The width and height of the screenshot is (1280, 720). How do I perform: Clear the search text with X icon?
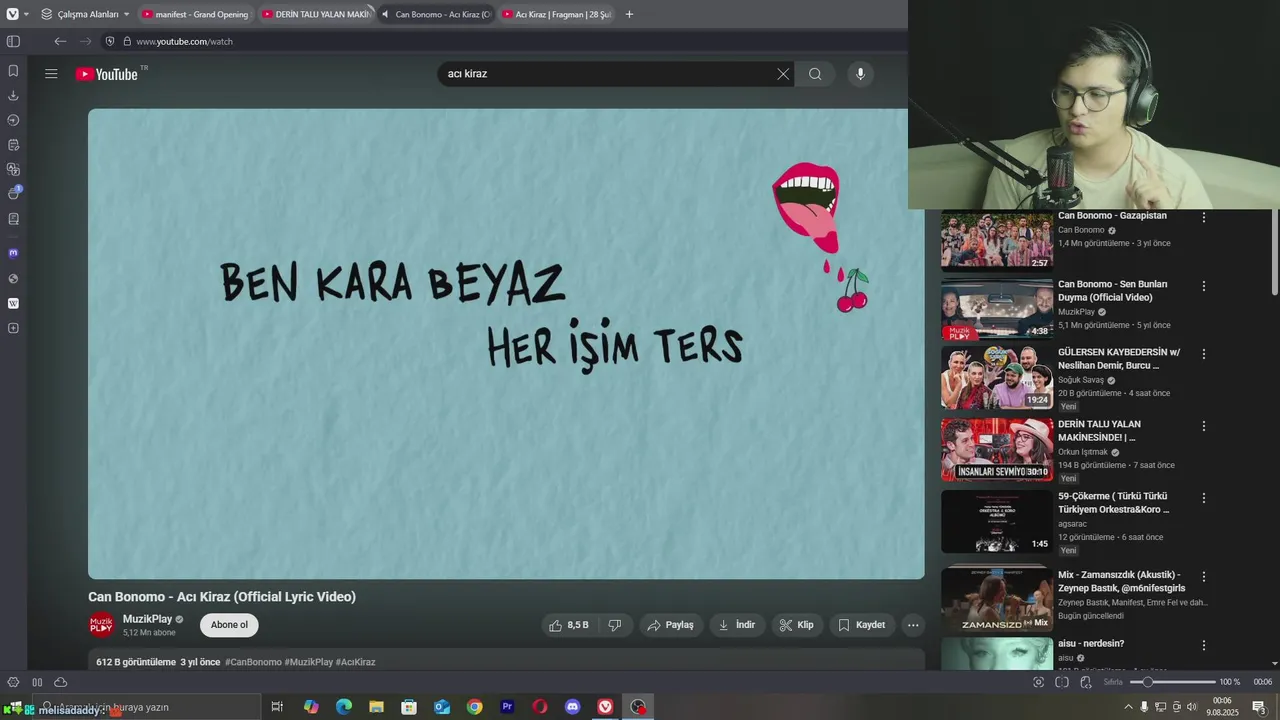click(783, 74)
